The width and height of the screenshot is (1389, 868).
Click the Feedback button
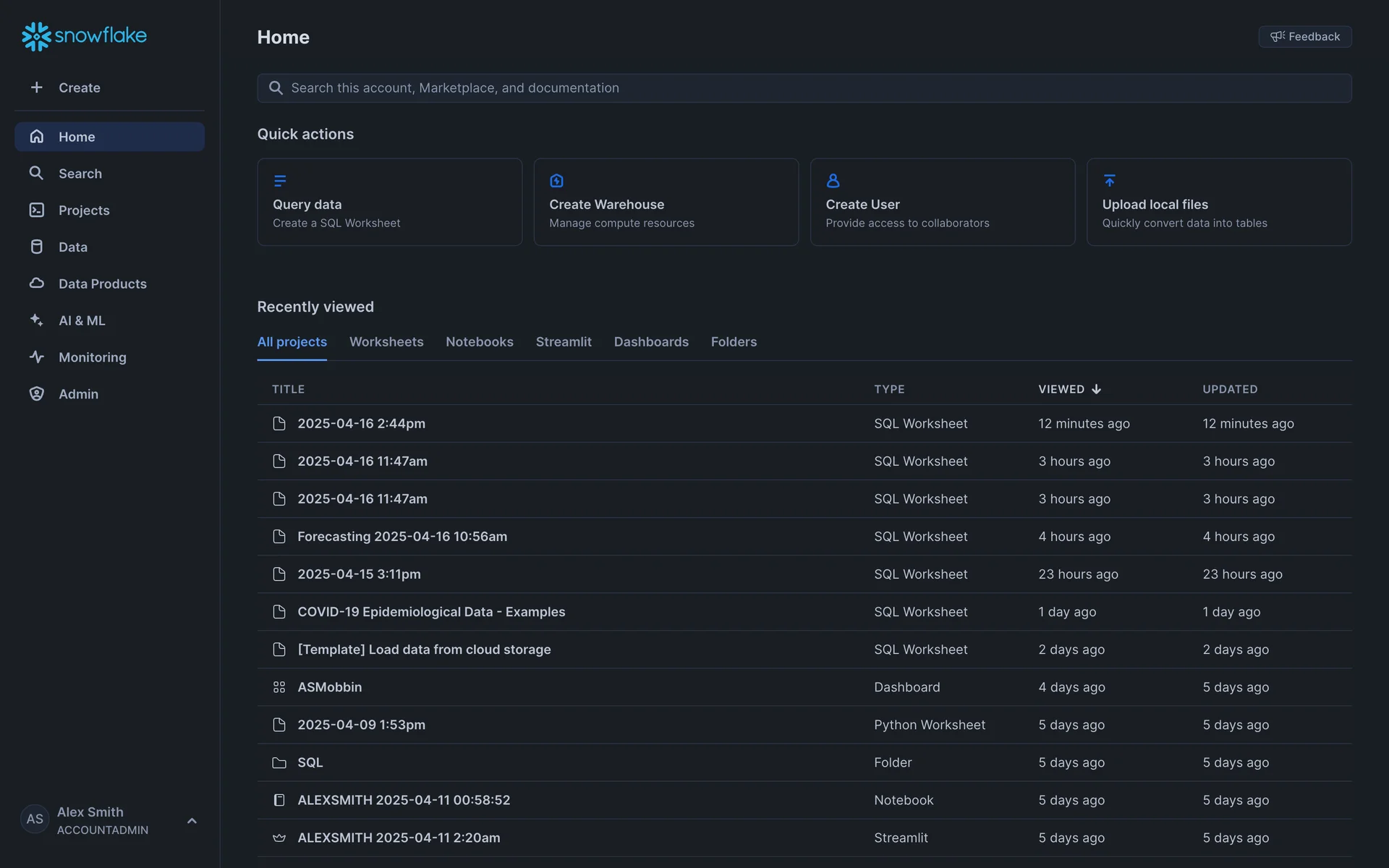click(1304, 37)
